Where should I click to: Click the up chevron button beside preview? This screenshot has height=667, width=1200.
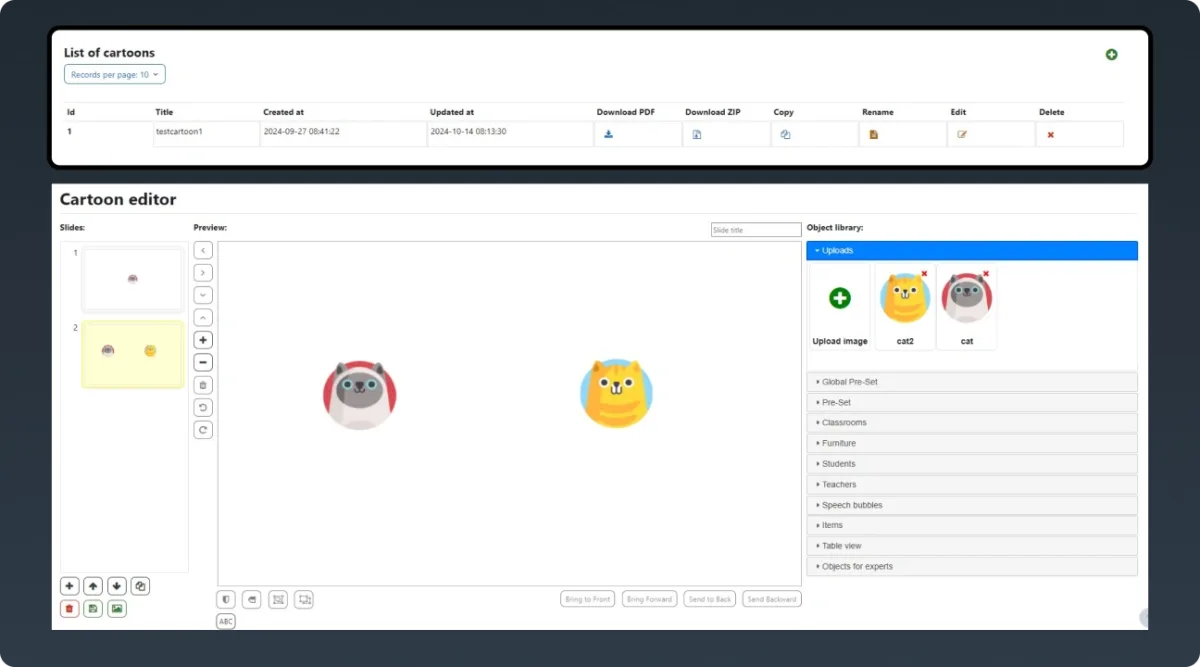coord(203,317)
